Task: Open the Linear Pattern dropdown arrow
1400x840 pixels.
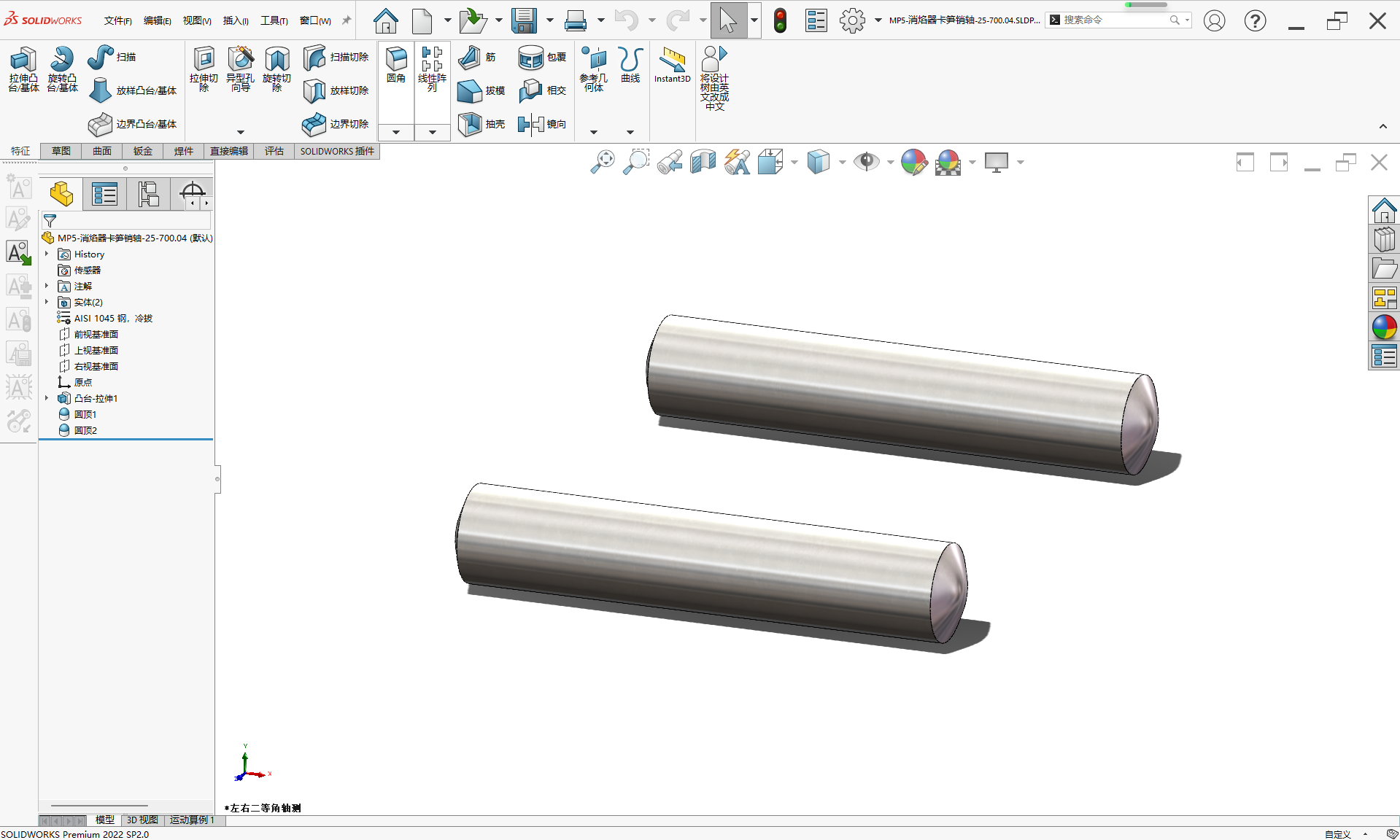Action: (433, 132)
